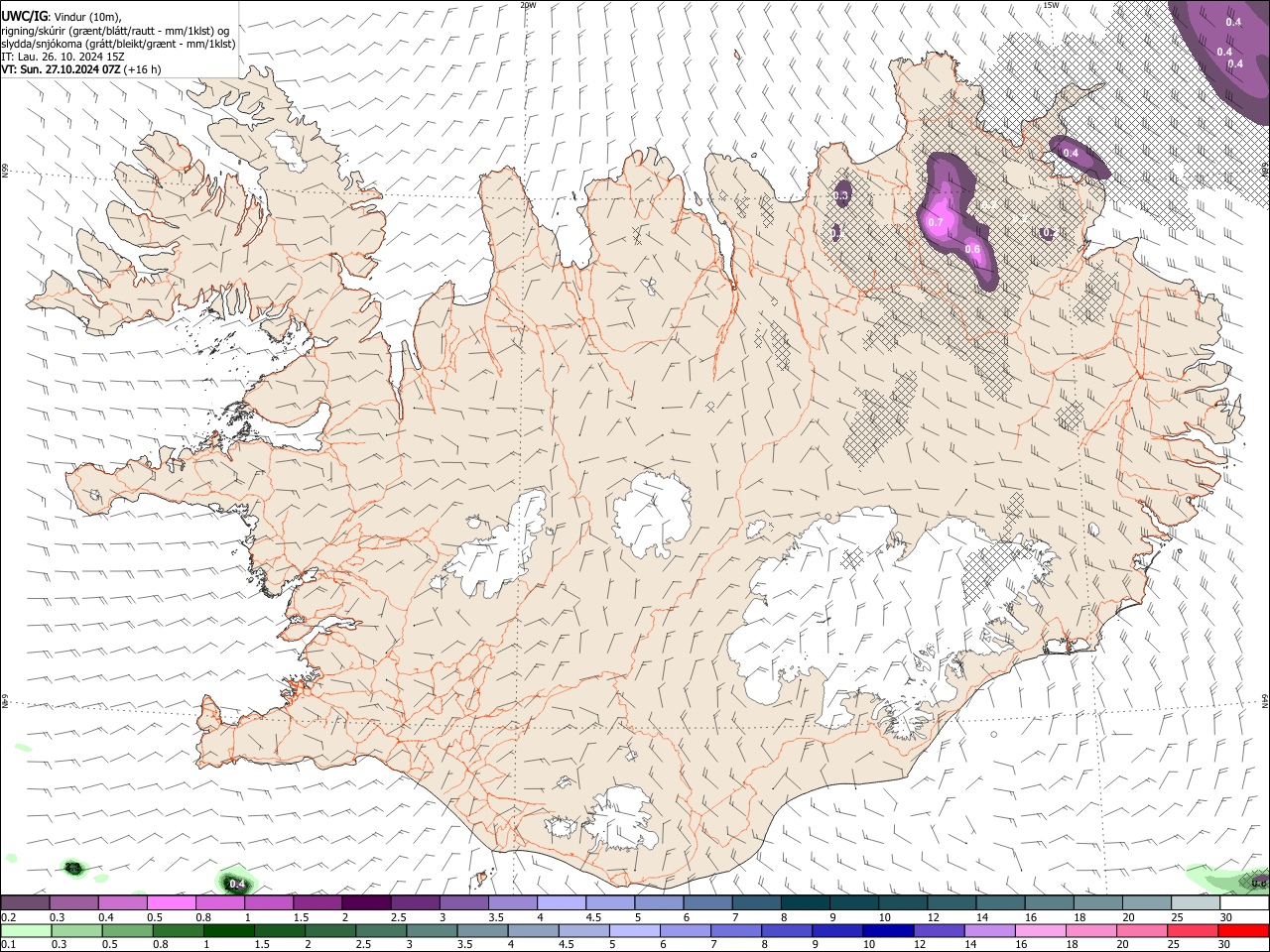1270x952 pixels.
Task: Click the round white Hofsjökull glacier in center
Action: coord(652,515)
